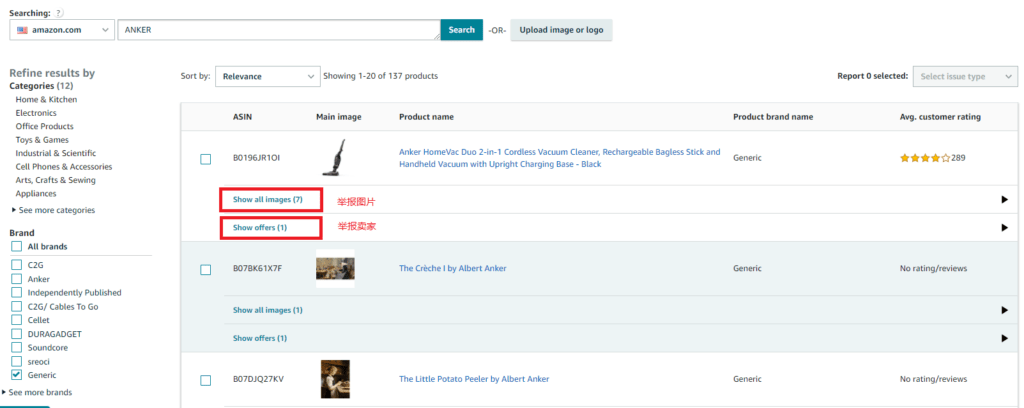Open the Anker HomeVac Duo product link
1024x408 pixels.
[x=560, y=158]
